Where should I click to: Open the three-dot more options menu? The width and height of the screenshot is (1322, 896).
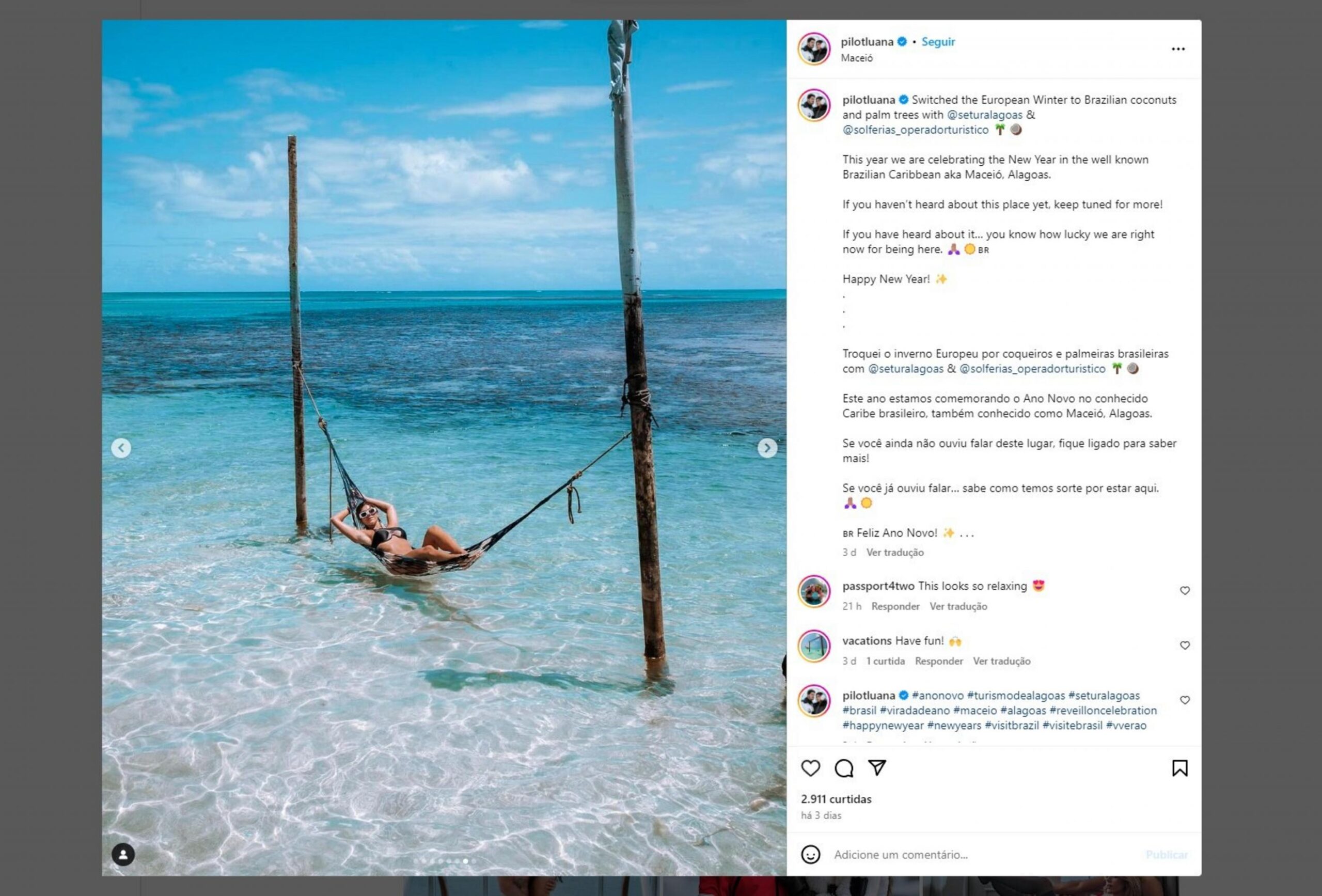[x=1178, y=50]
